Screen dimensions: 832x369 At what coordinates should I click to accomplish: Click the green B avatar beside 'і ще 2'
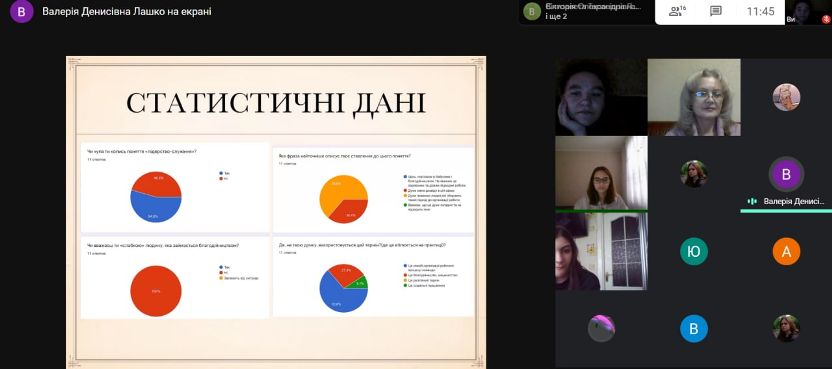tap(532, 11)
